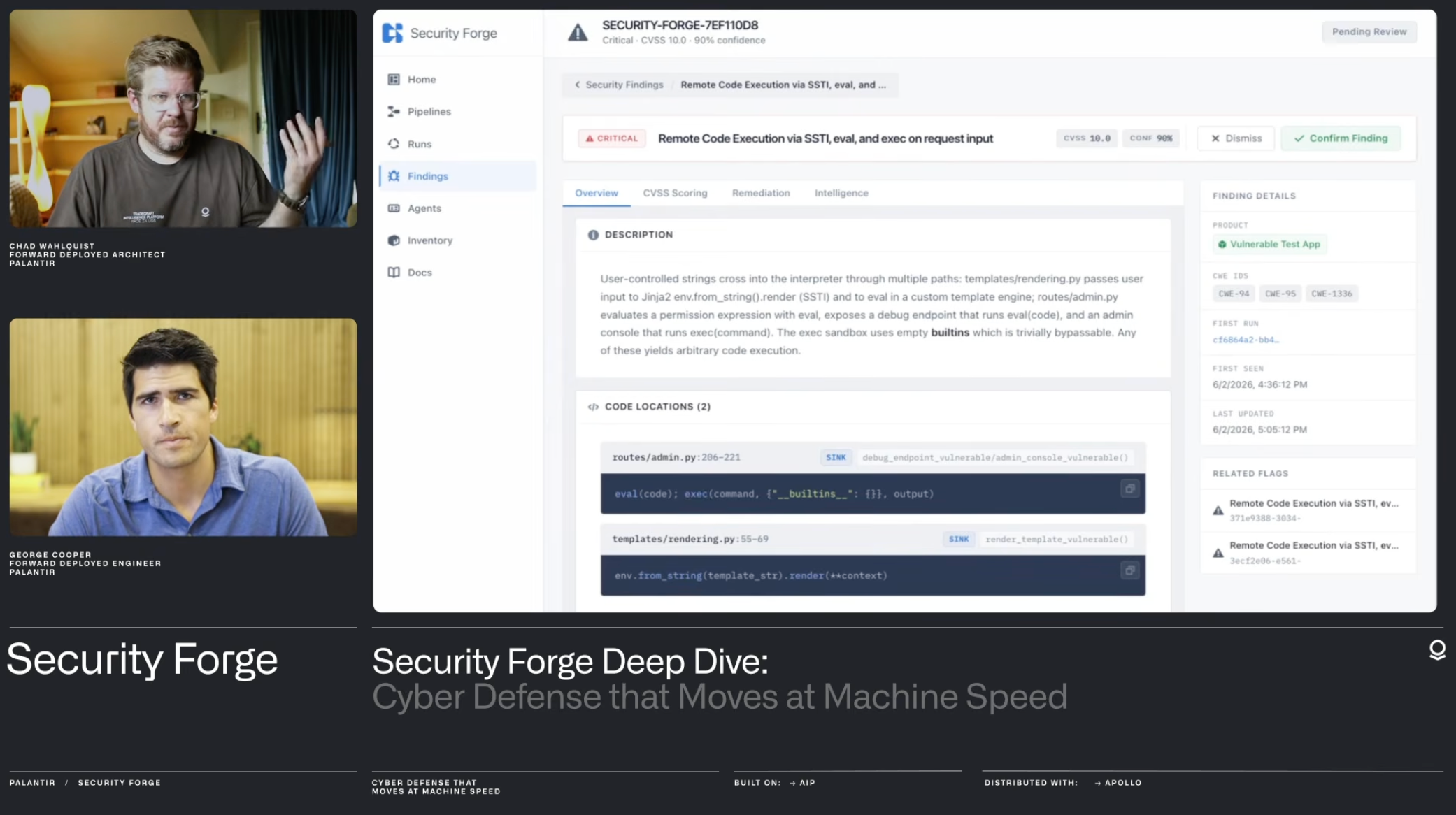Click the CONF 90% badge
Screen dimensions: 1456x815
click(x=1150, y=138)
